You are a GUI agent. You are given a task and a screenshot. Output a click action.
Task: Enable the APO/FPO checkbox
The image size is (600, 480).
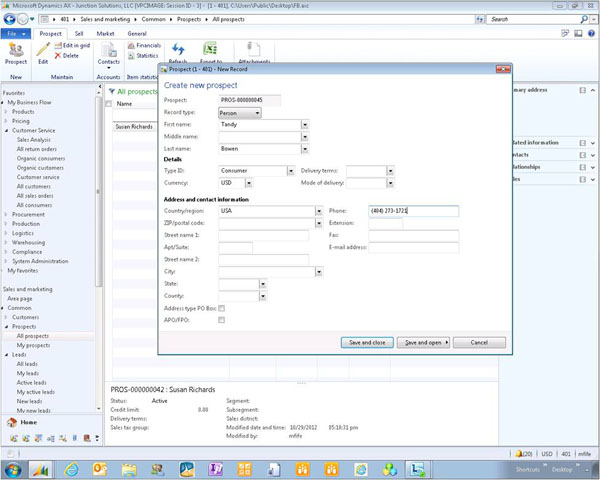221,320
